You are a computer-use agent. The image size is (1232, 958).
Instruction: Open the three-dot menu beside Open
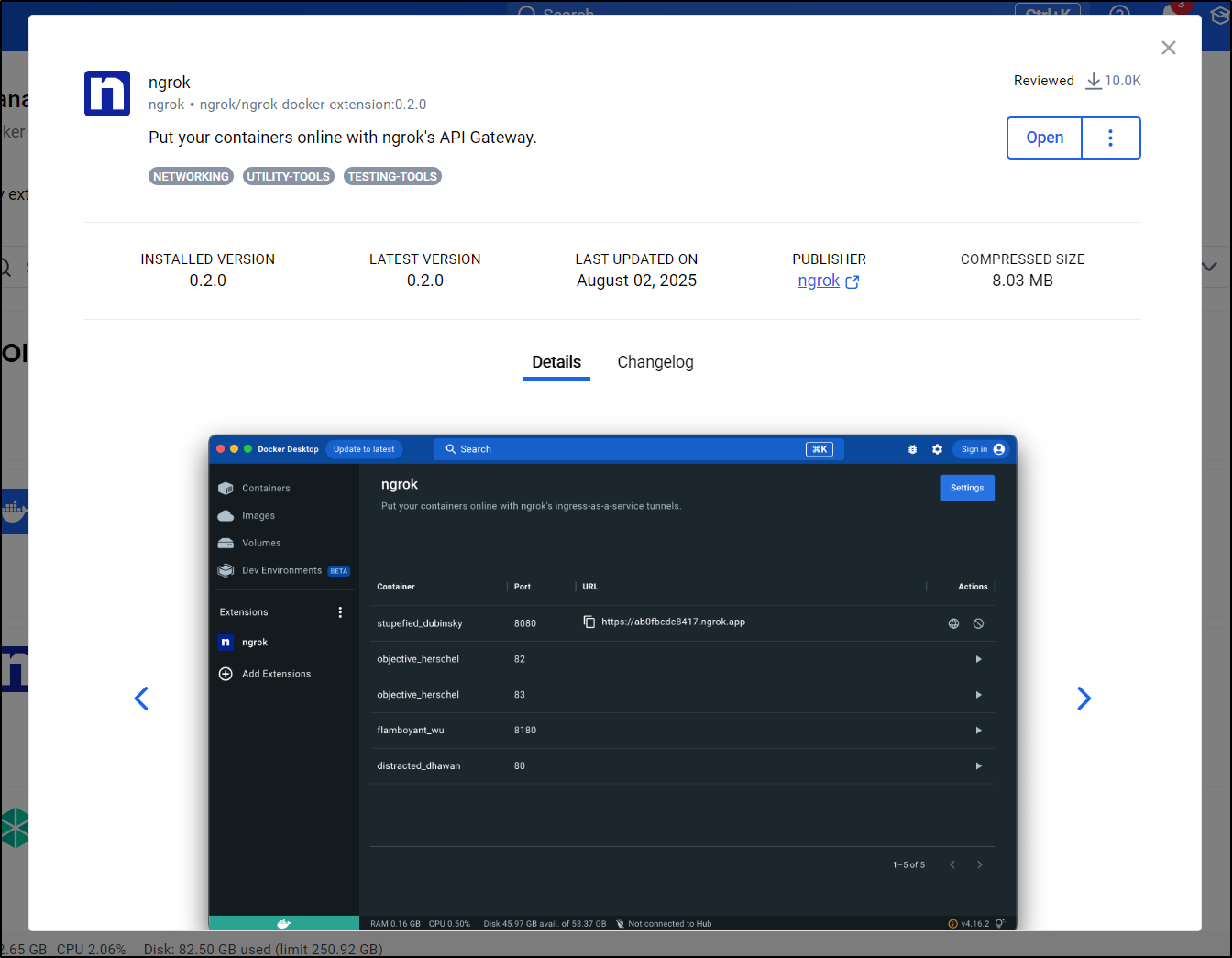pyautogui.click(x=1110, y=138)
